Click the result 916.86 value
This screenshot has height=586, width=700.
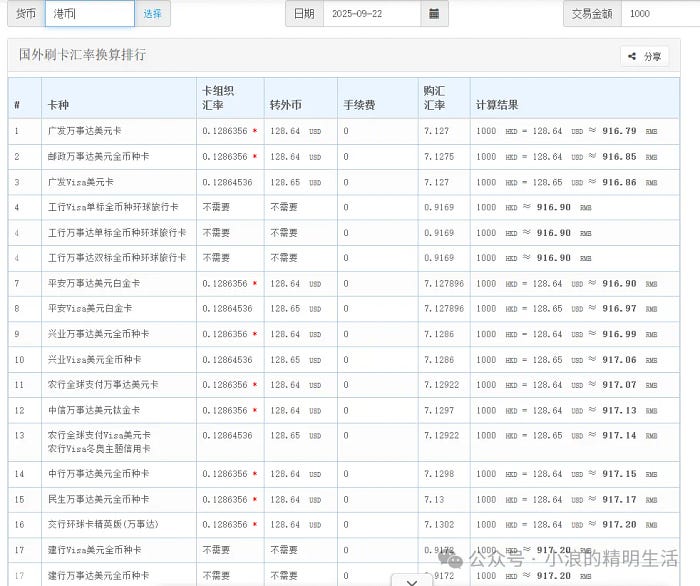pos(619,182)
